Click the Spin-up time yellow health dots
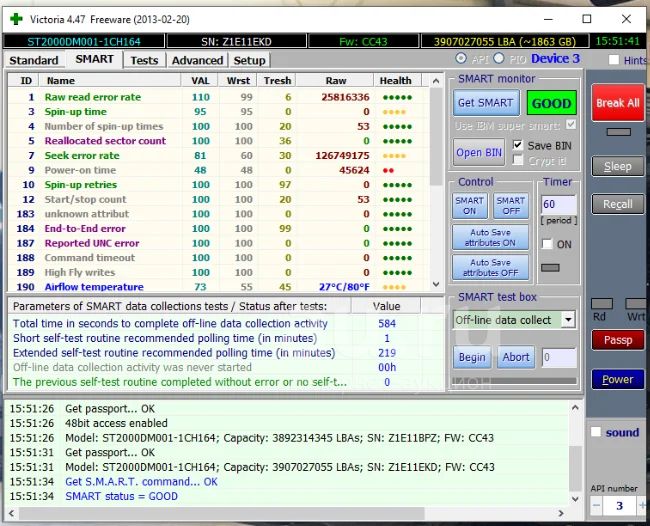Screen dimensions: 650x526 click(x=394, y=112)
